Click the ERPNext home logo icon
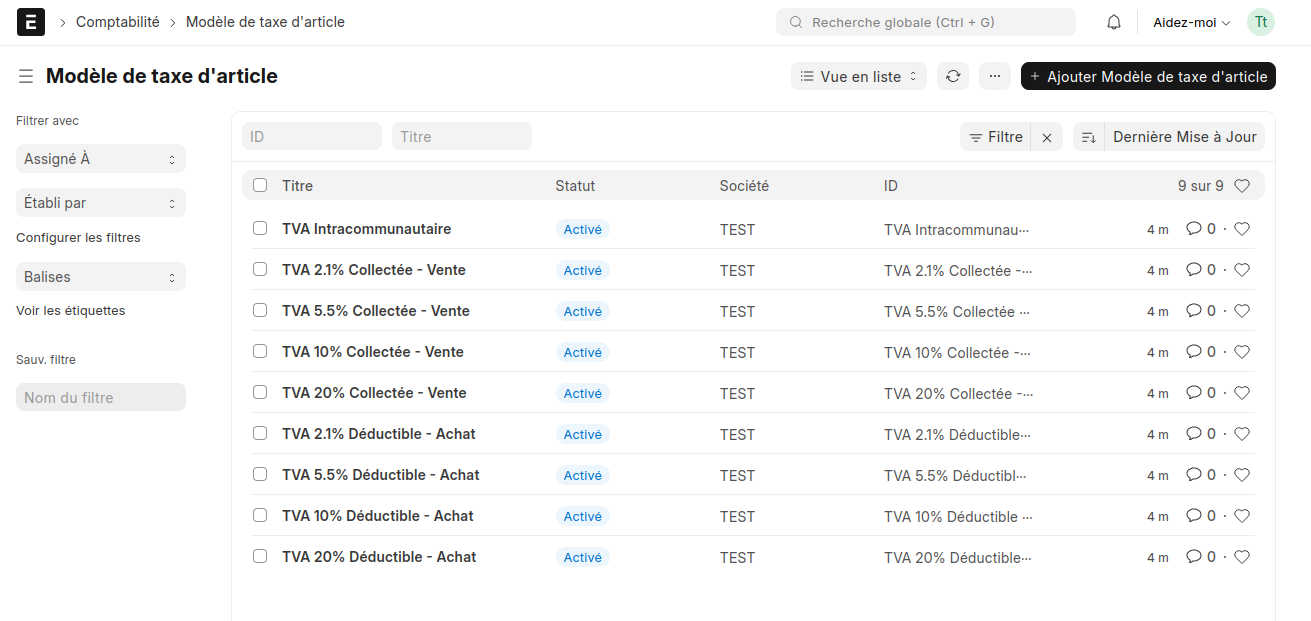The height and width of the screenshot is (621, 1311). coord(31,22)
